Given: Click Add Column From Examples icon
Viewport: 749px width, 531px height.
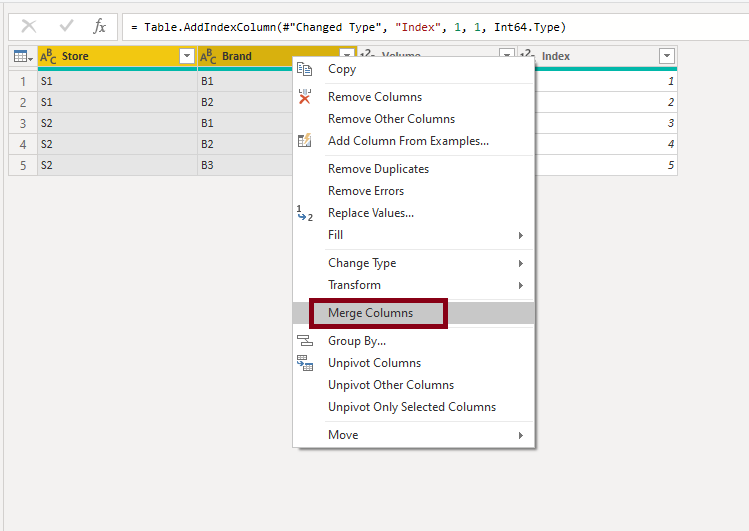Looking at the screenshot, I should (304, 140).
